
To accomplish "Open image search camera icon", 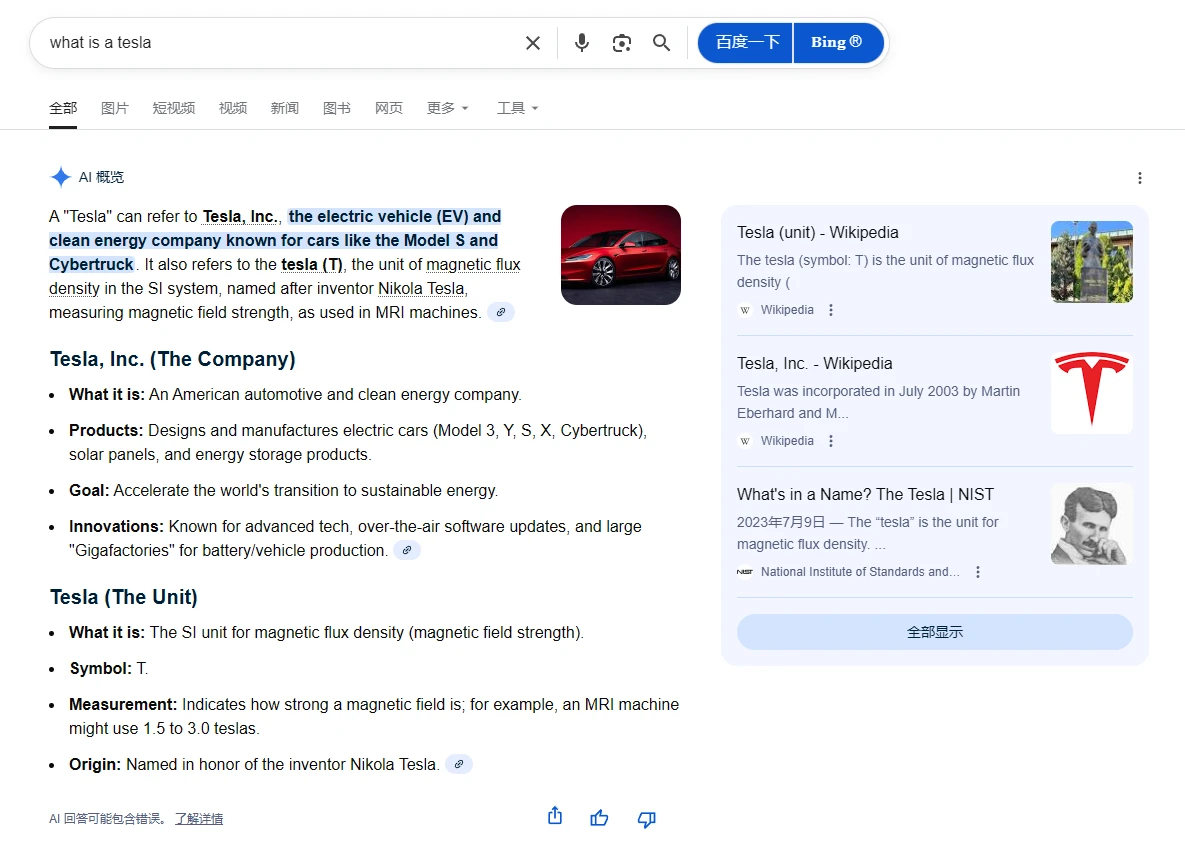I will pos(622,43).
